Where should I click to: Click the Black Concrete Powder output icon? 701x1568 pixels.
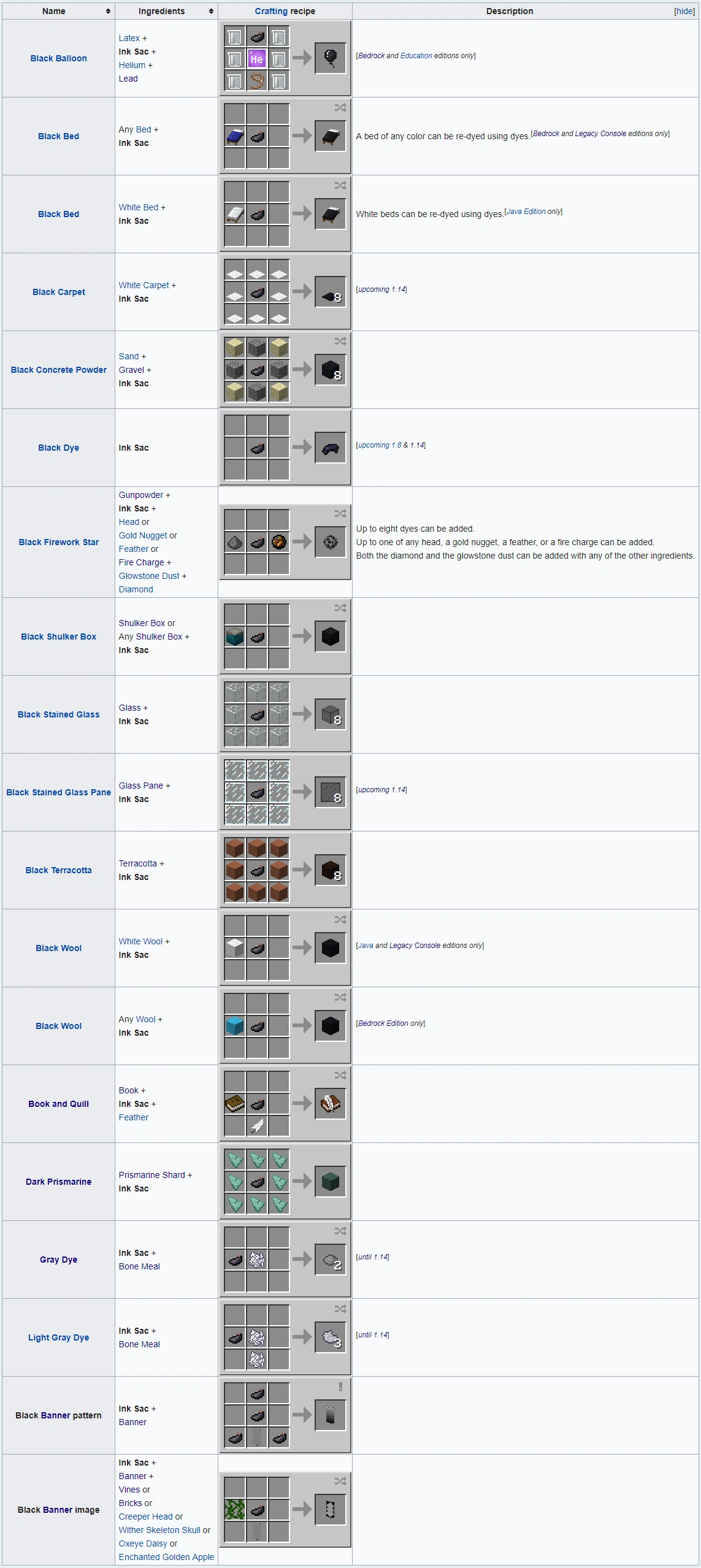330,370
